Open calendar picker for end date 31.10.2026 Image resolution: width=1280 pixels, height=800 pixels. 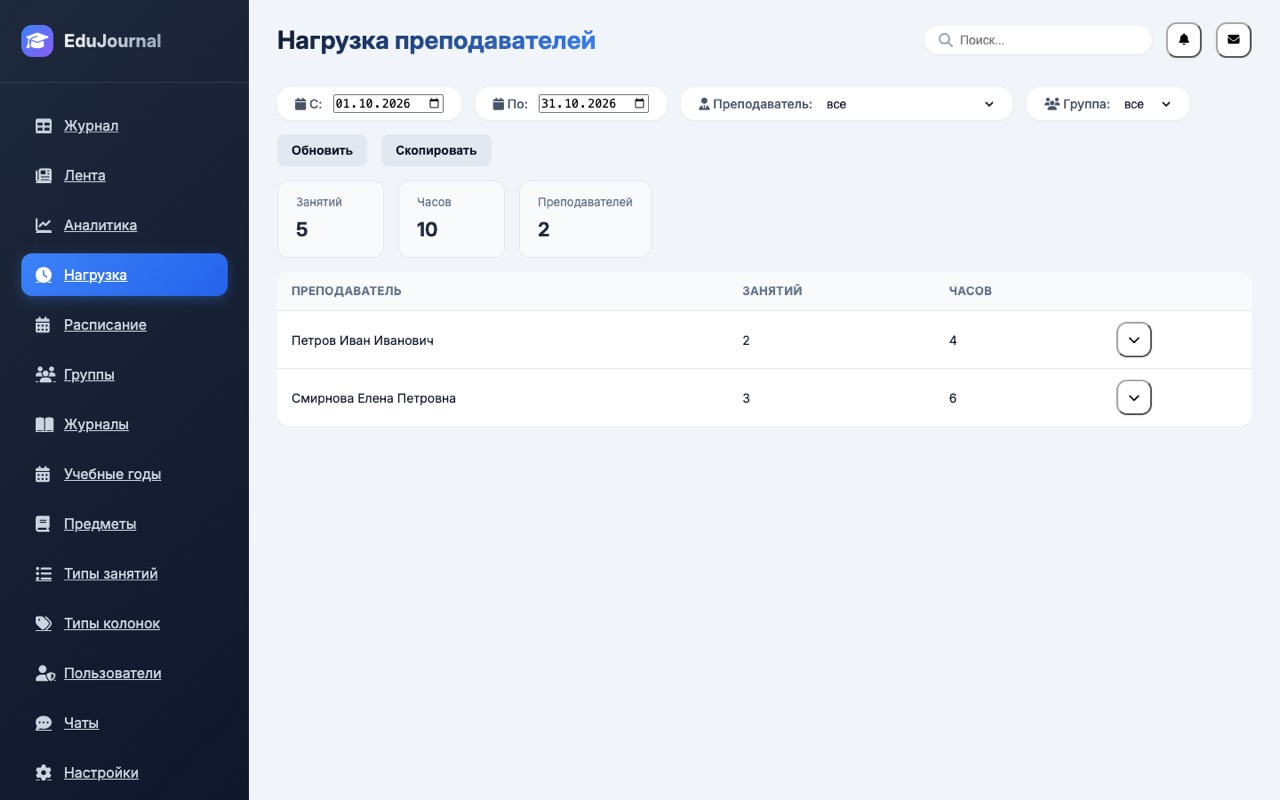click(640, 104)
